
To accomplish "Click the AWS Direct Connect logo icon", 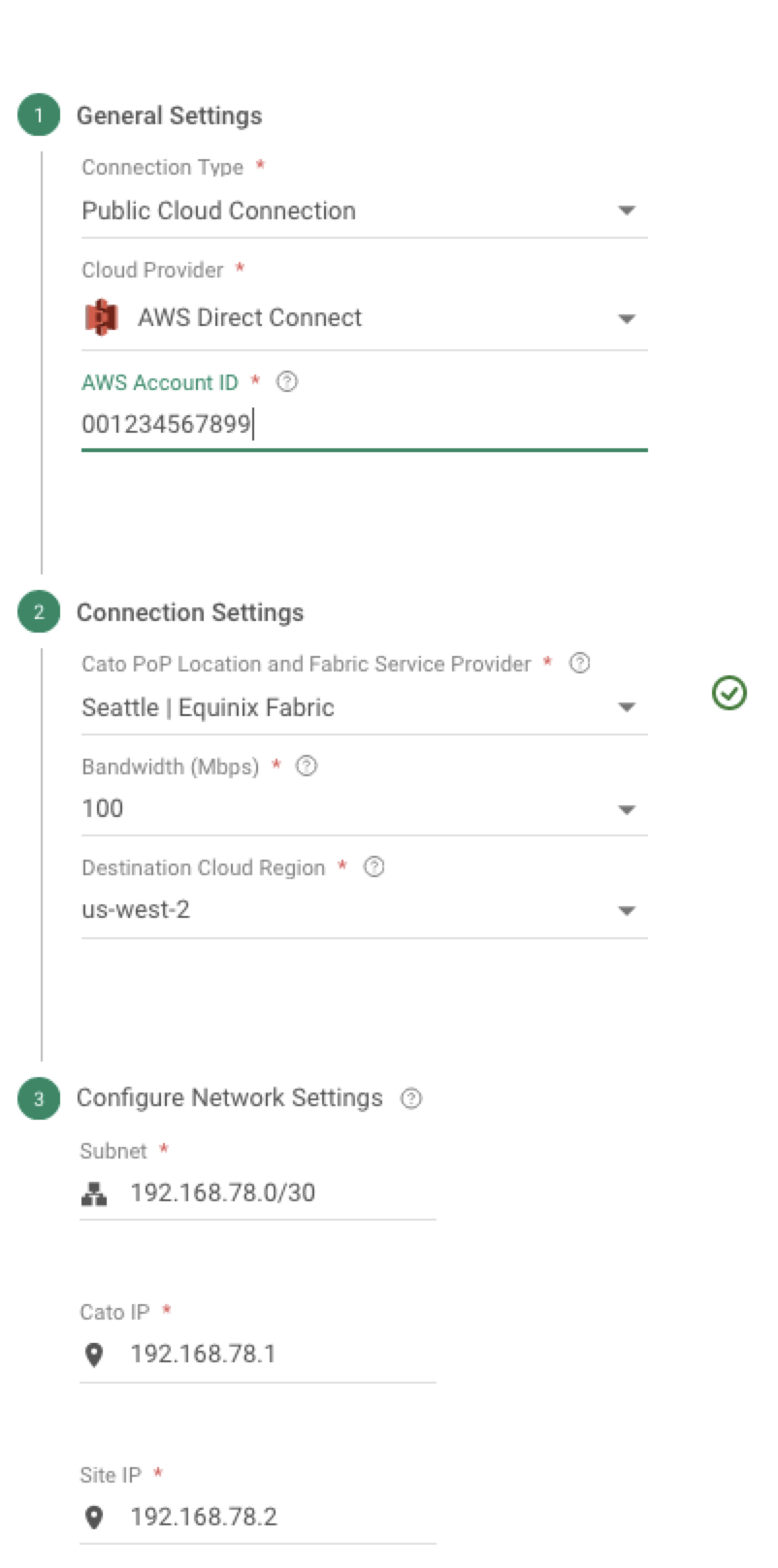I will 101,318.
